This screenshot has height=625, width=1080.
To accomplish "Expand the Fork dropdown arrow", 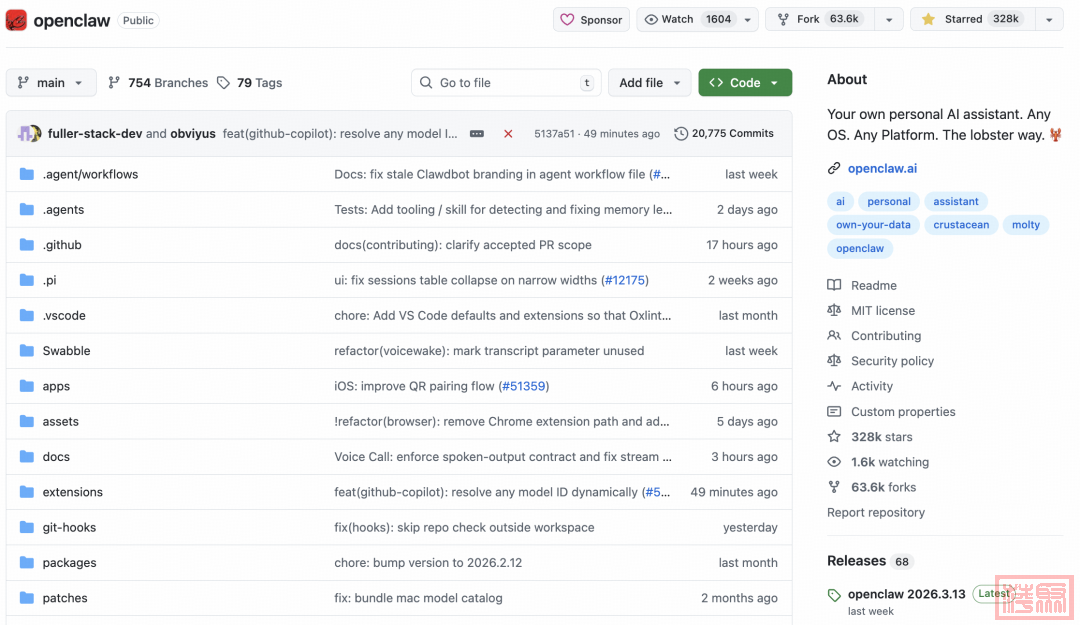I will [889, 19].
